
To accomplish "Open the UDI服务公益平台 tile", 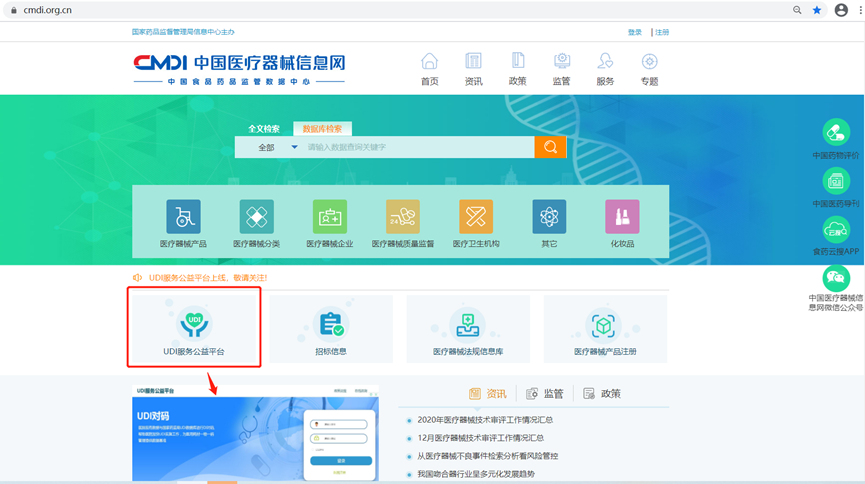I will [194, 328].
